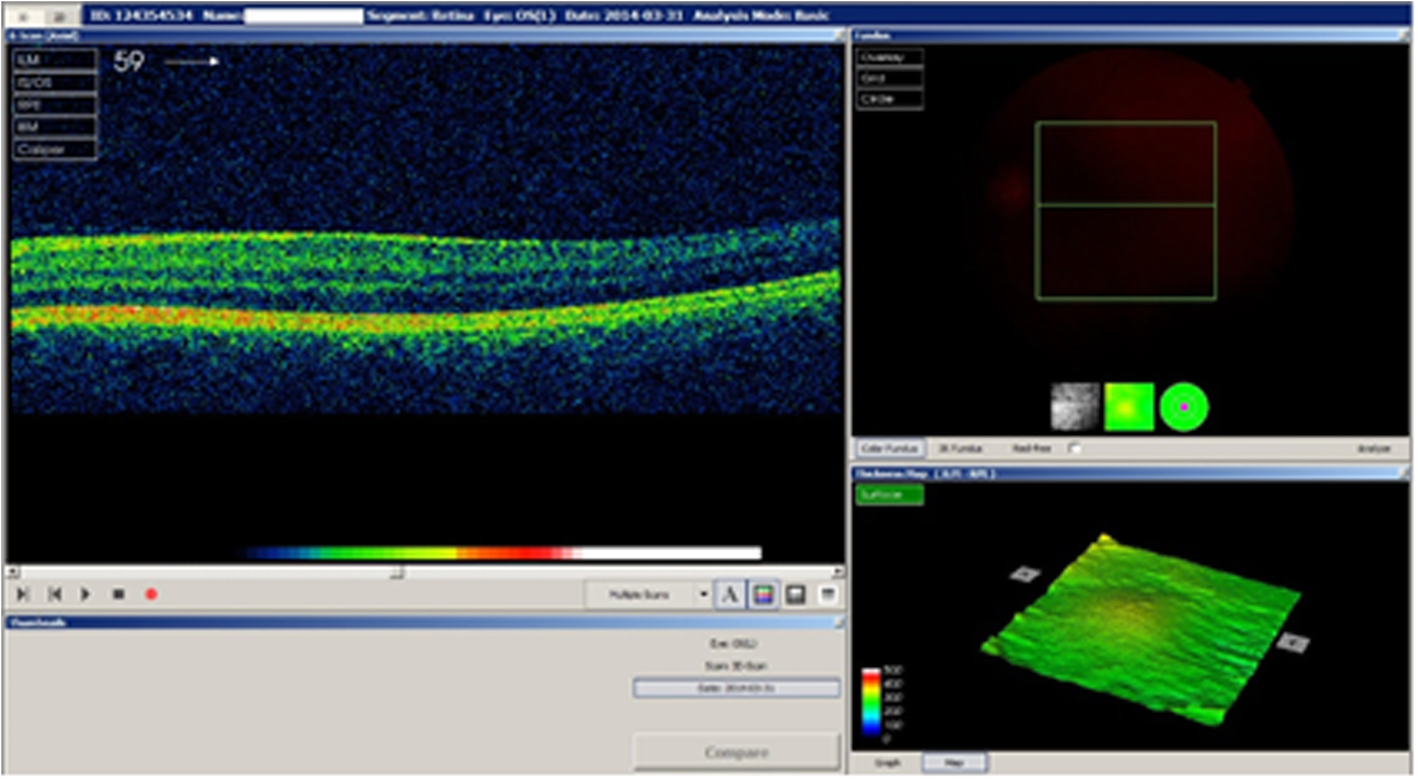
Task: Switch to the Color Fundus tab
Action: pos(890,449)
